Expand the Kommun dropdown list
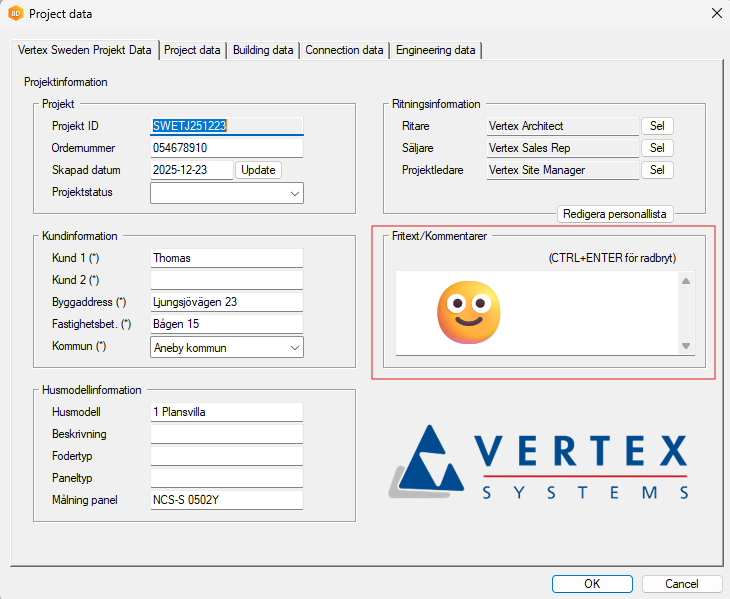The width and height of the screenshot is (730, 599). [x=295, y=347]
